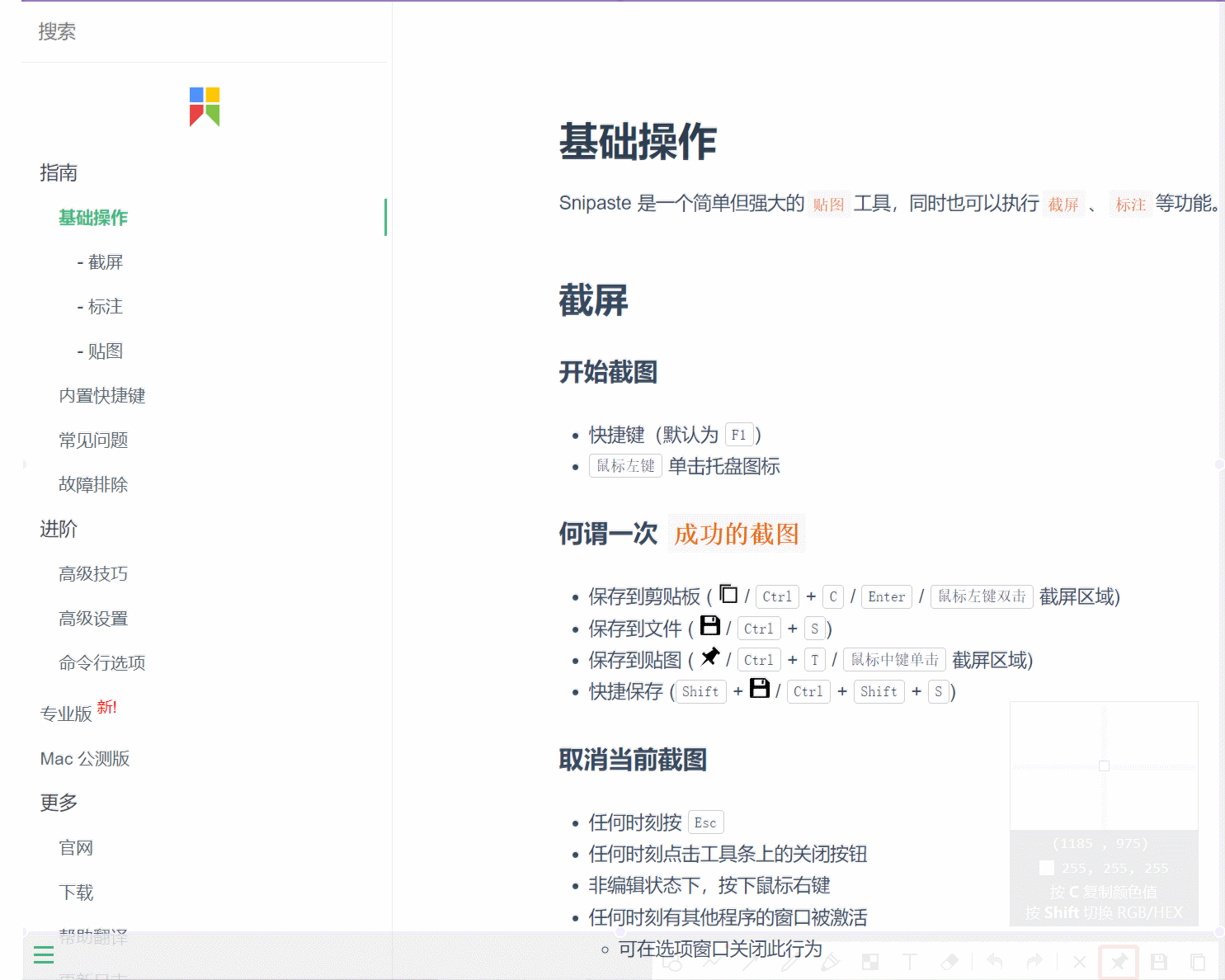The height and width of the screenshot is (980, 1225).
Task: Open 内置快捷键 in the sidebar
Action: coord(102,396)
